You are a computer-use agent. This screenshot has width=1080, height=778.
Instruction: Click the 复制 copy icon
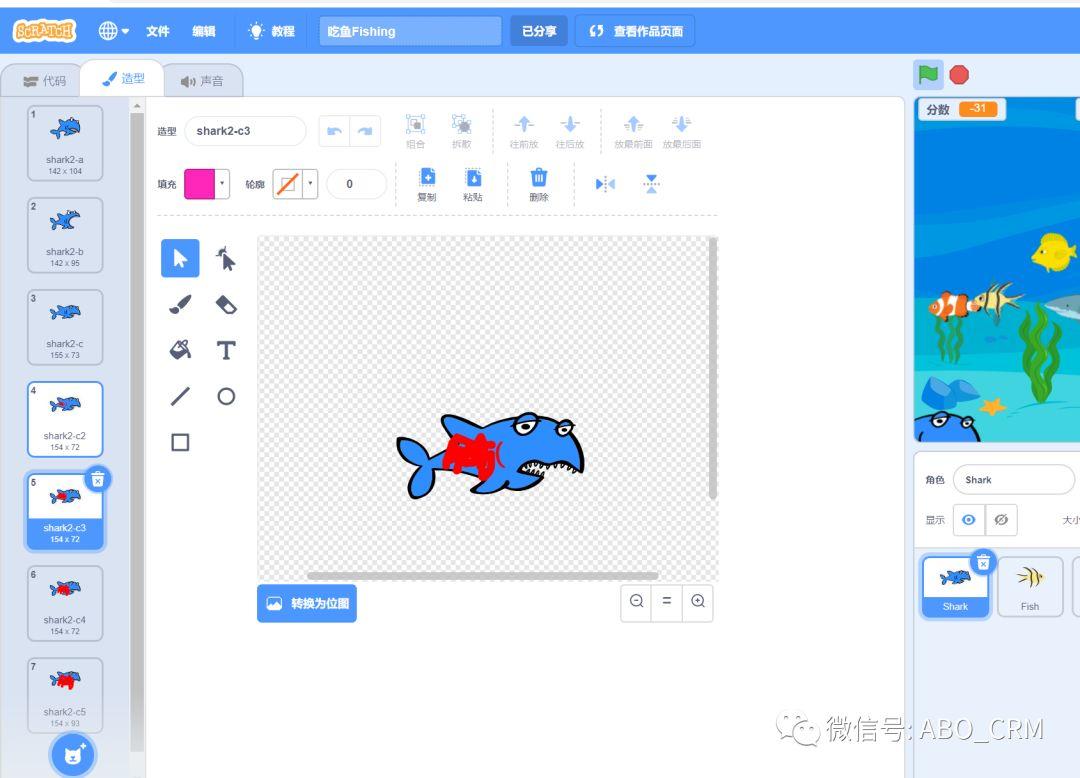point(427,184)
